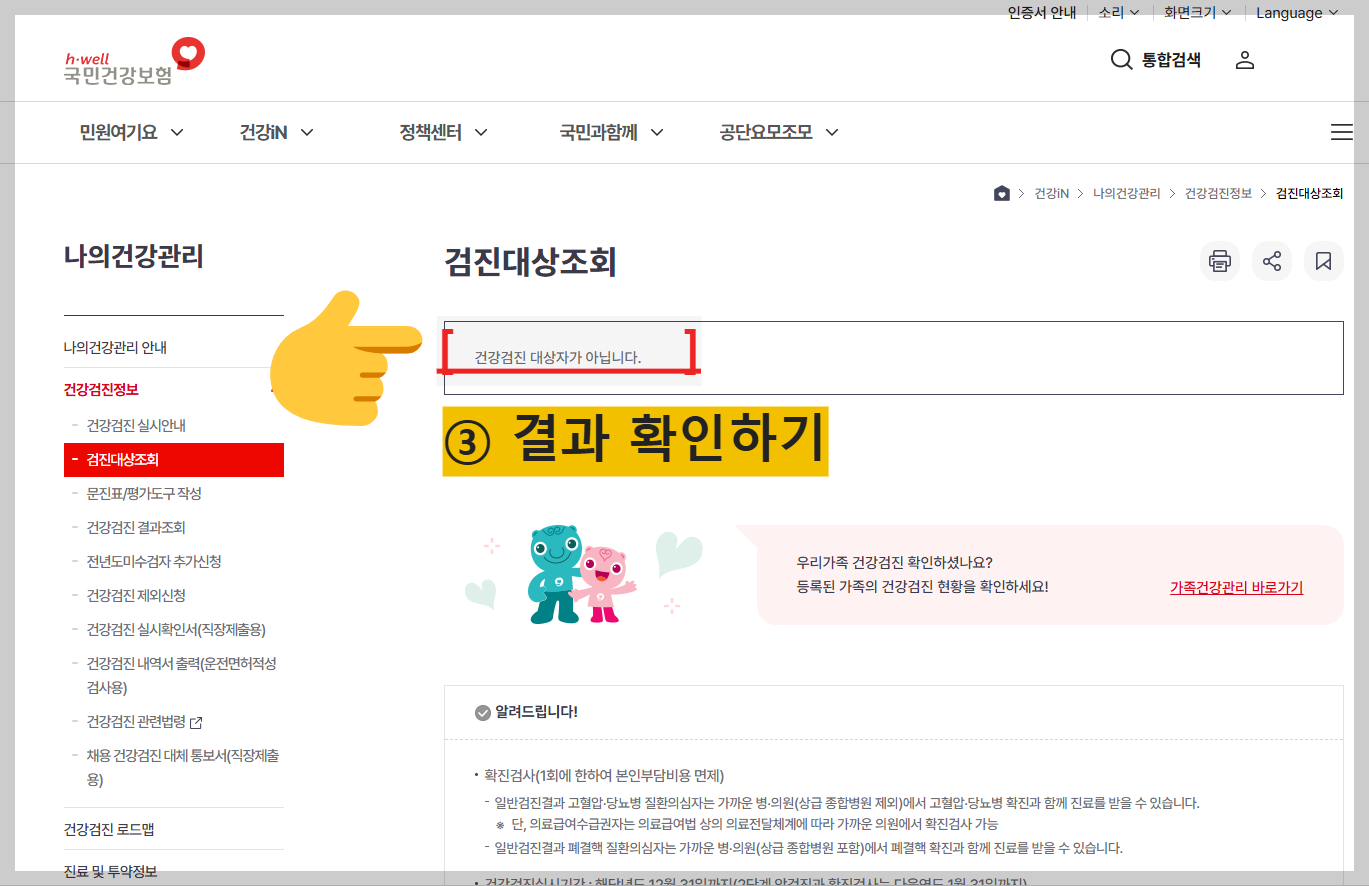Click external link icon beside 건강검진 관련법령
1369x886 pixels.
pos(196,723)
